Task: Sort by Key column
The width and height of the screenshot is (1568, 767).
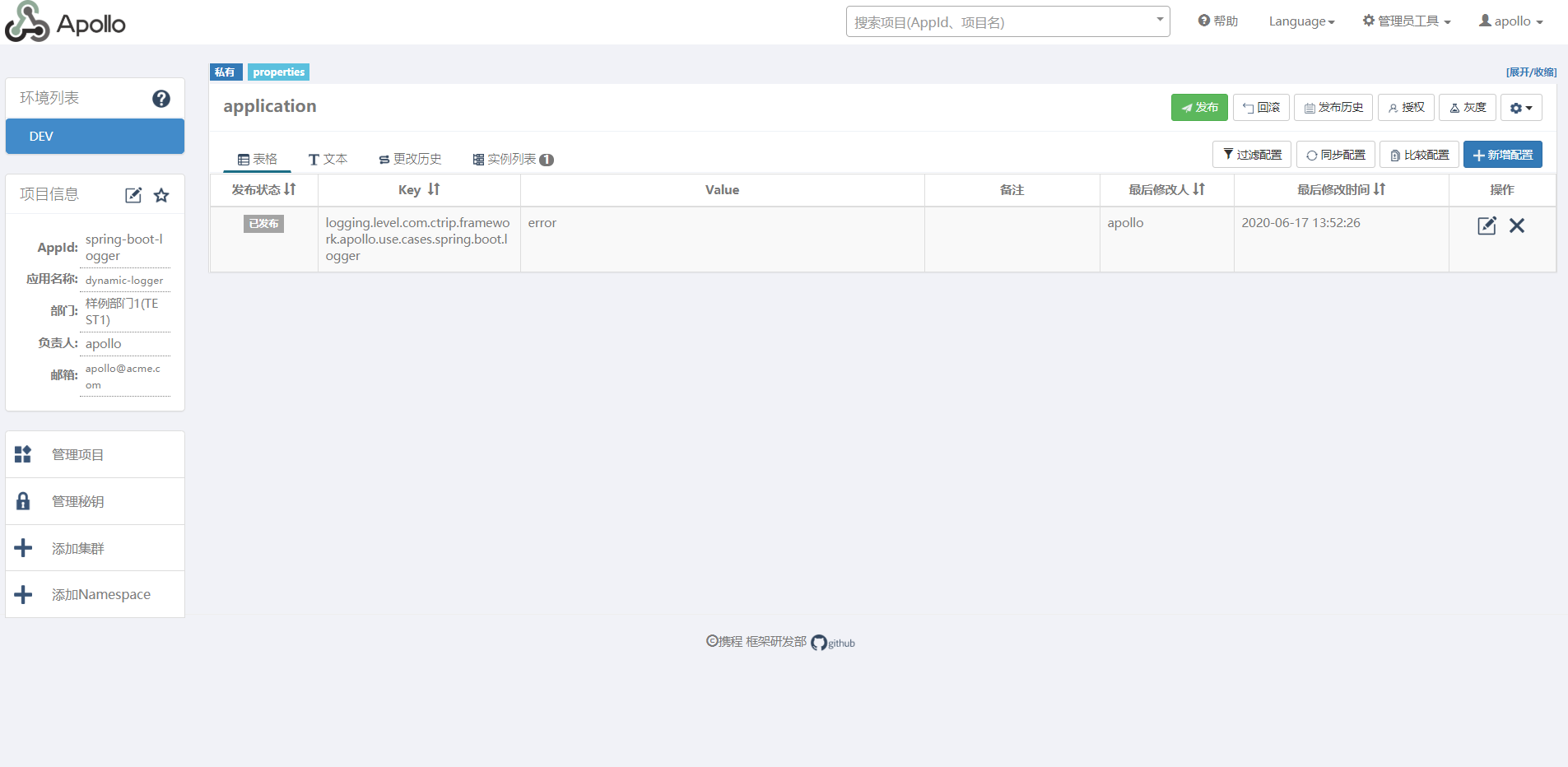Action: (x=434, y=189)
